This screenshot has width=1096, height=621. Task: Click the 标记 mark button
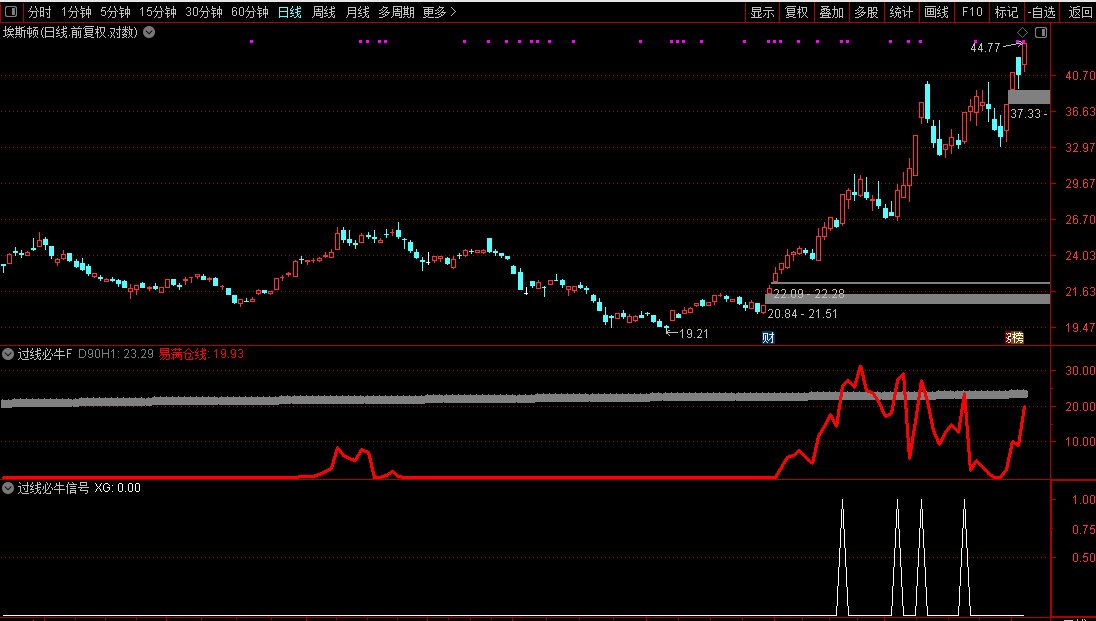click(1007, 12)
